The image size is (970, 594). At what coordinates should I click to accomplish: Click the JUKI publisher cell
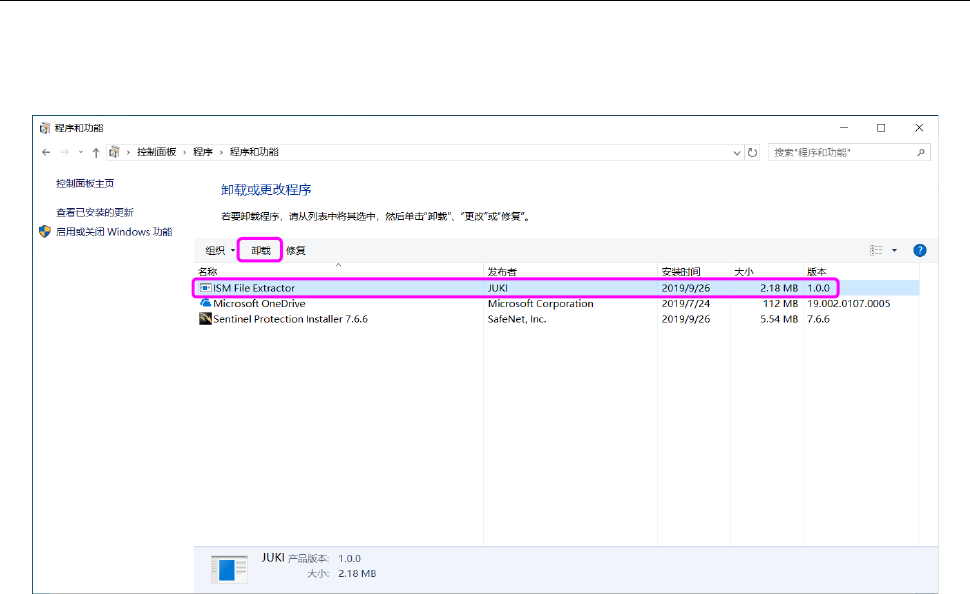498,288
